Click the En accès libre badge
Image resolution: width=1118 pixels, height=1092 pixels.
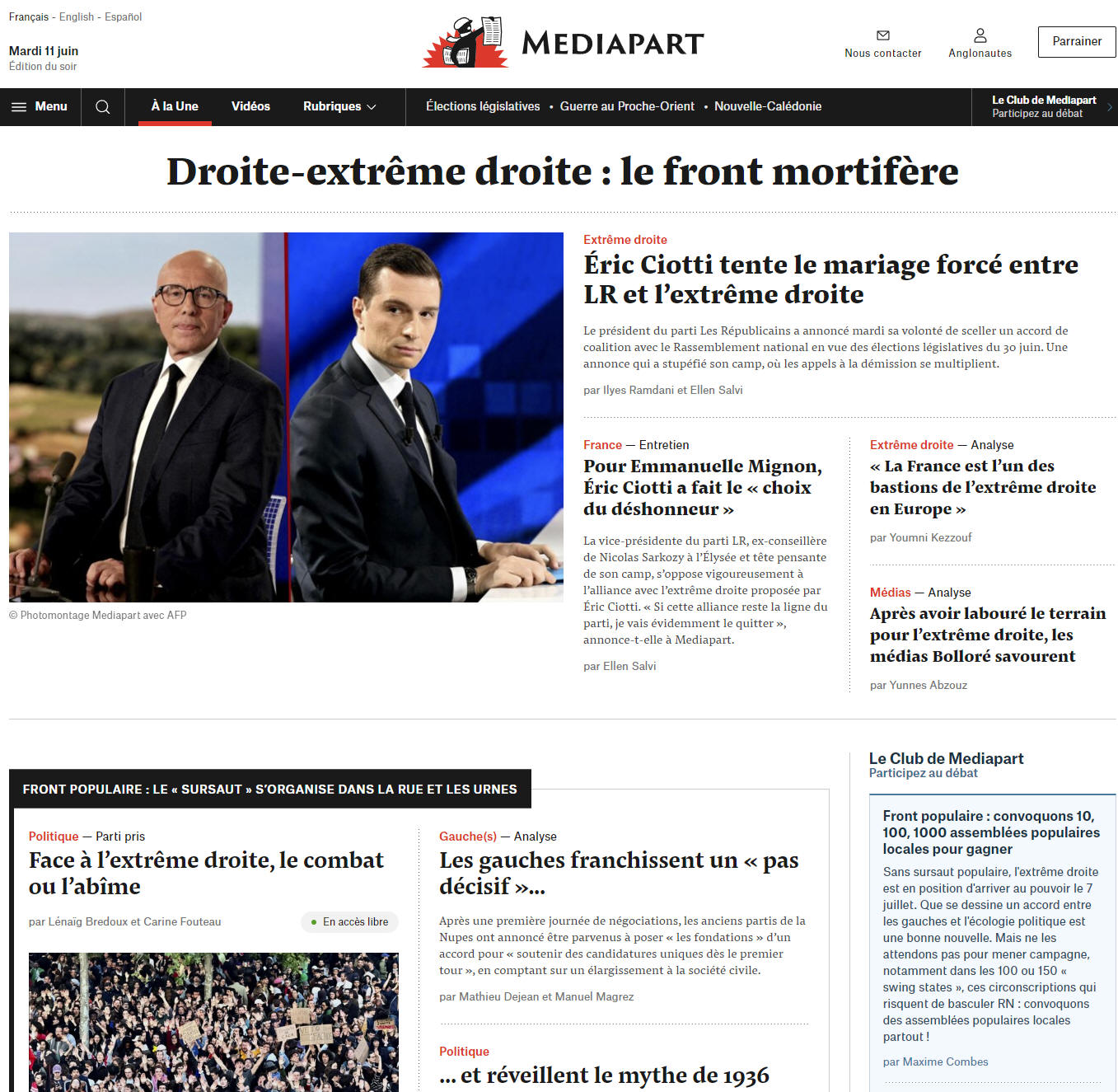click(x=349, y=922)
